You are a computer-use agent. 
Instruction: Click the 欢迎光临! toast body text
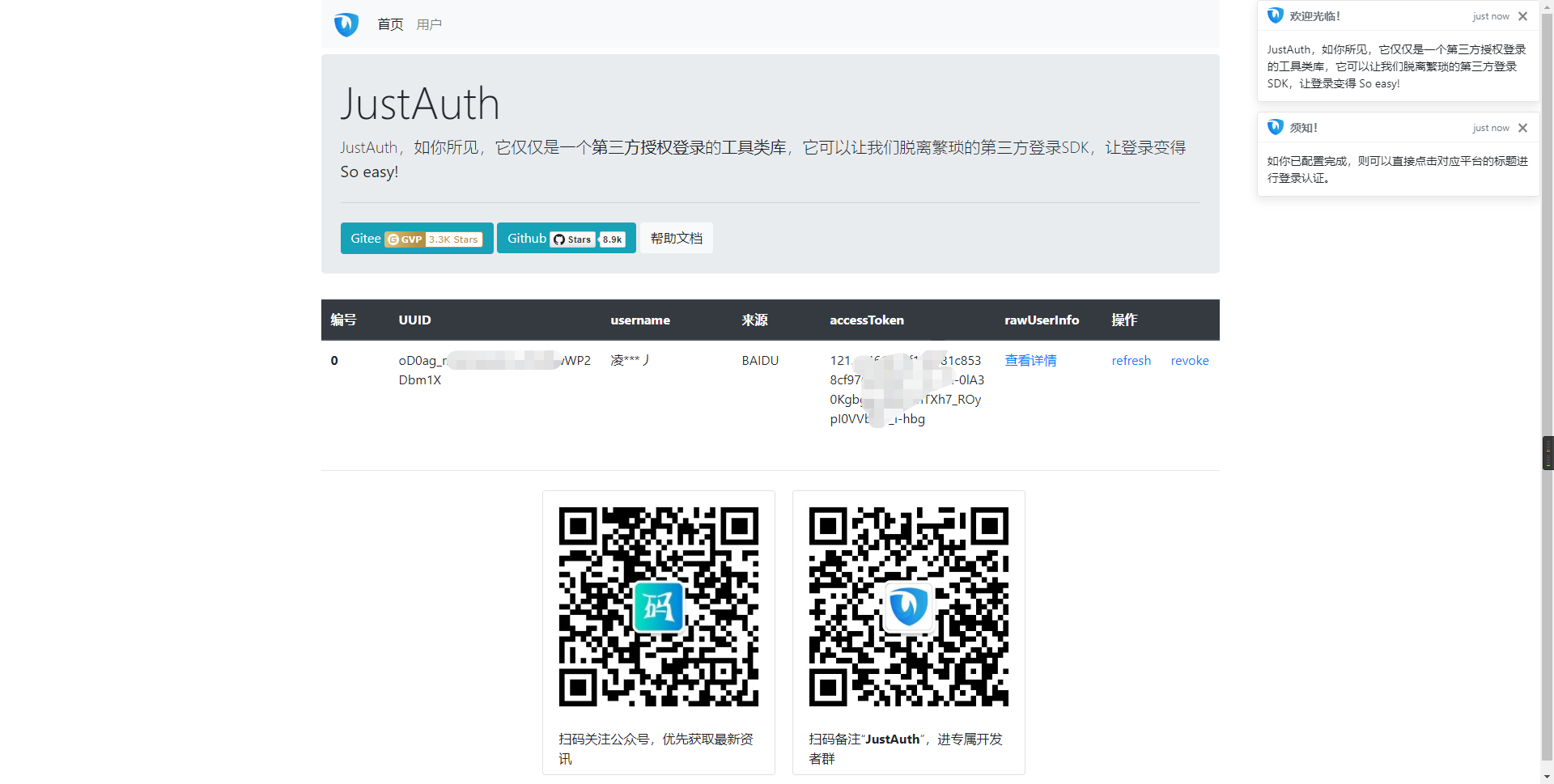1396,66
